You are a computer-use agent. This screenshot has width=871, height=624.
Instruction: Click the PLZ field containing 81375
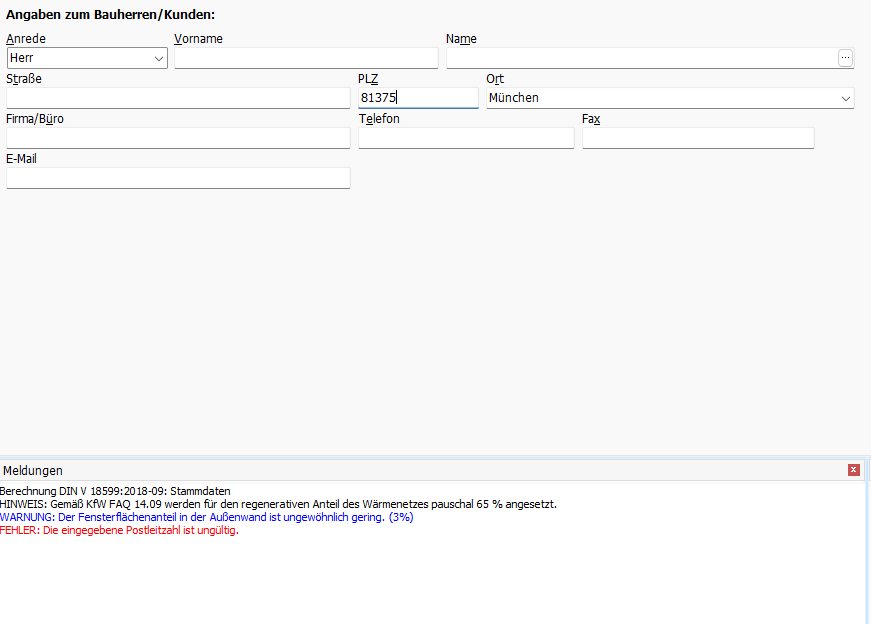418,98
